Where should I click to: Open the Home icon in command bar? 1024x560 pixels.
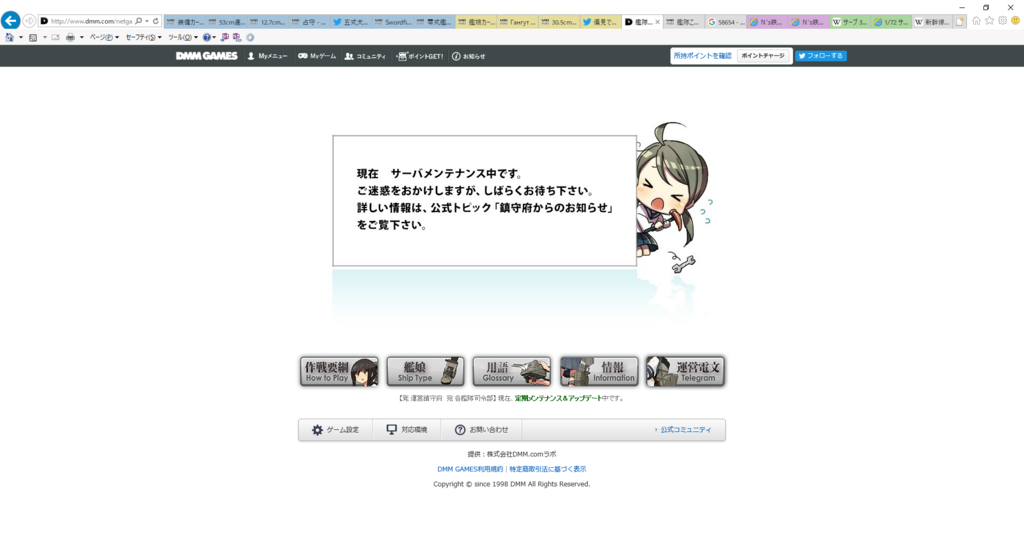[x=9, y=37]
